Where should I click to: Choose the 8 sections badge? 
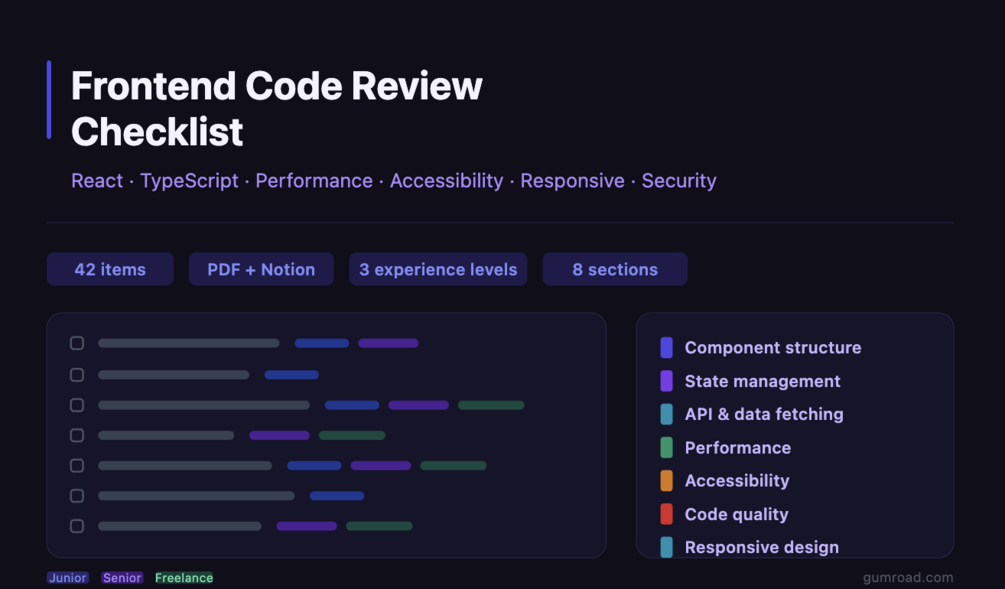[615, 269]
